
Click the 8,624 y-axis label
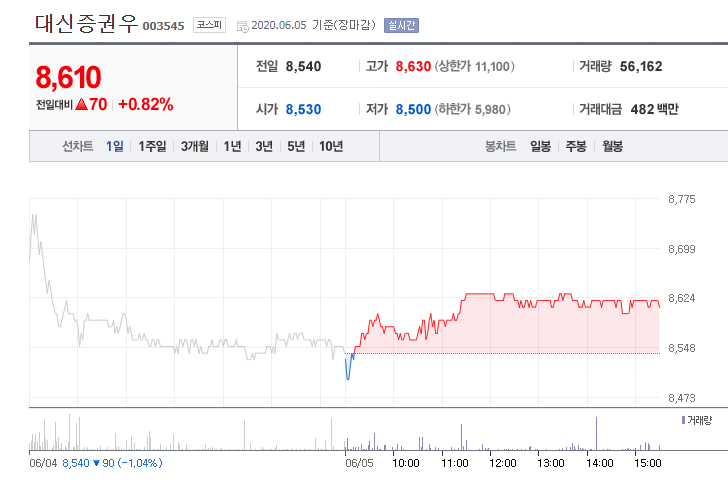(682, 298)
